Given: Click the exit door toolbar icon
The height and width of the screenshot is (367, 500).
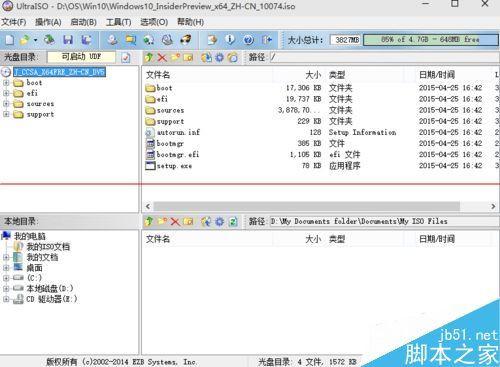Looking at the screenshot, I should (x=267, y=40).
